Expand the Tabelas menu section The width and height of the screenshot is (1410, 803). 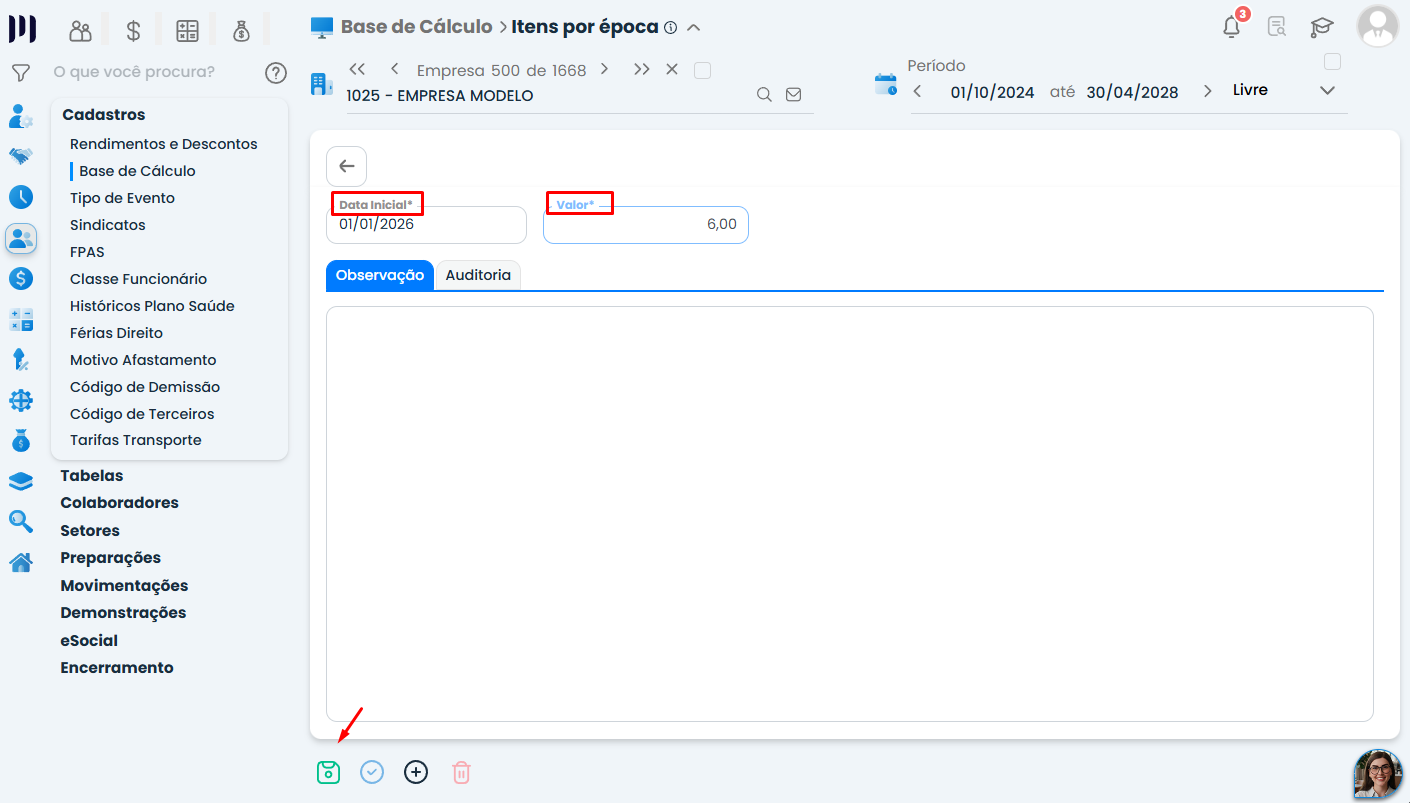(x=92, y=476)
